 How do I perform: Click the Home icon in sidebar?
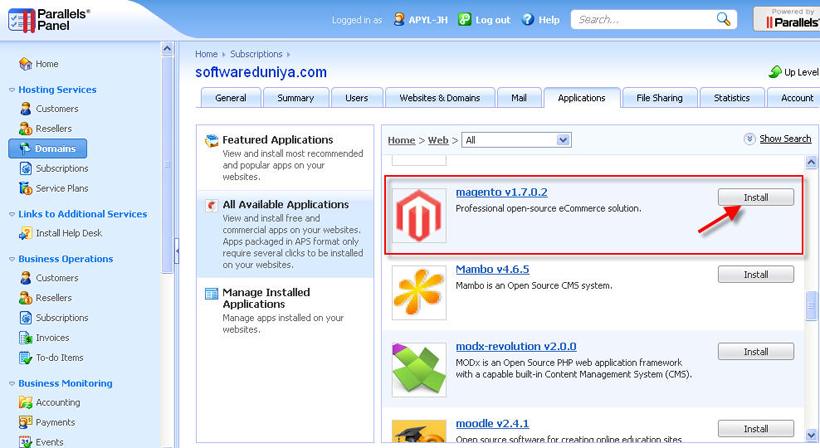tap(25, 64)
